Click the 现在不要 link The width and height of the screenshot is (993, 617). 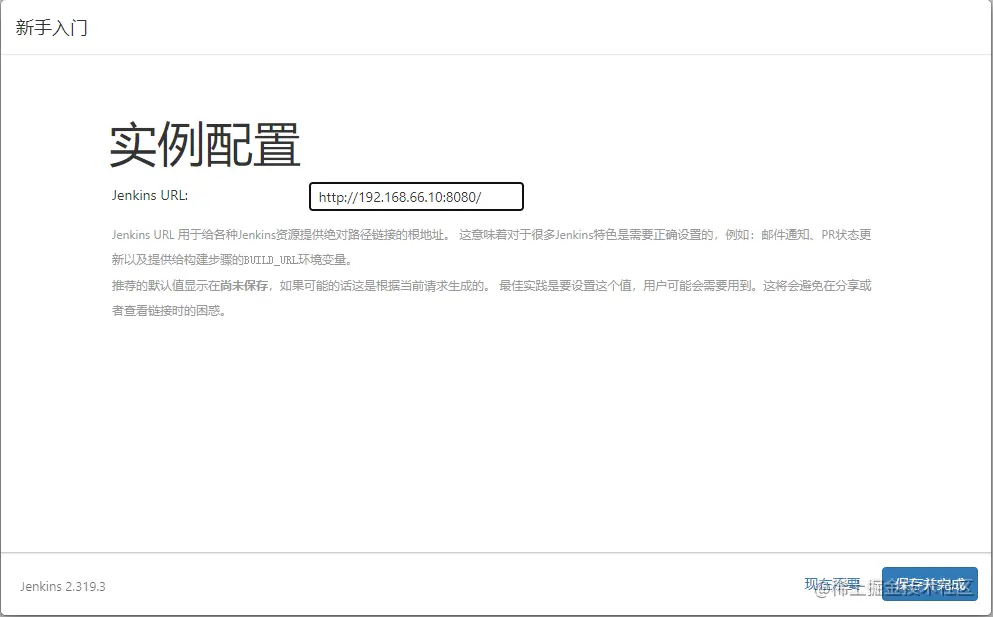833,583
